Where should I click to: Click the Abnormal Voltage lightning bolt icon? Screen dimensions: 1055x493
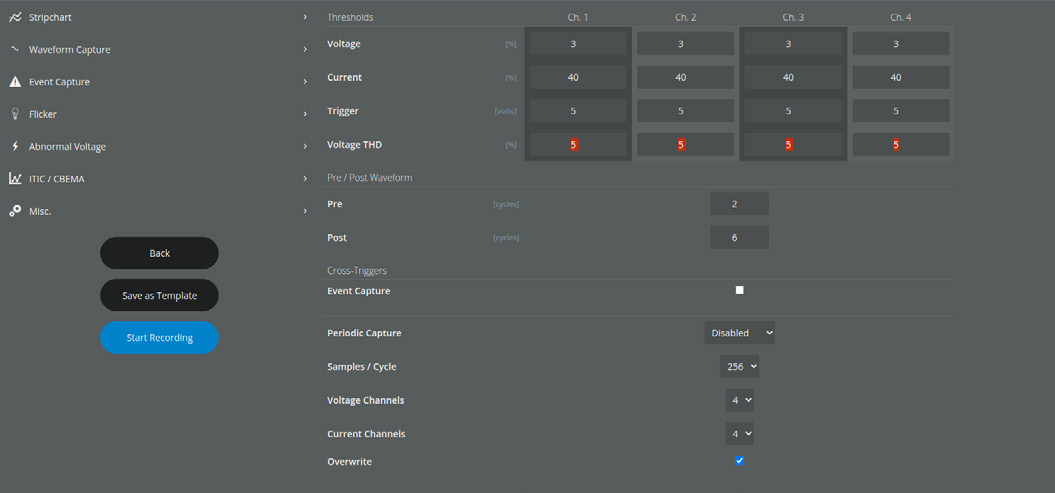point(15,147)
